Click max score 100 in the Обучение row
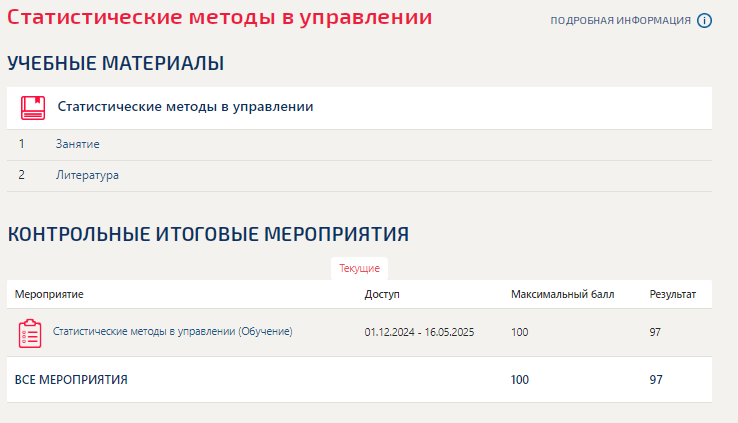The height and width of the screenshot is (423, 738). (x=520, y=332)
